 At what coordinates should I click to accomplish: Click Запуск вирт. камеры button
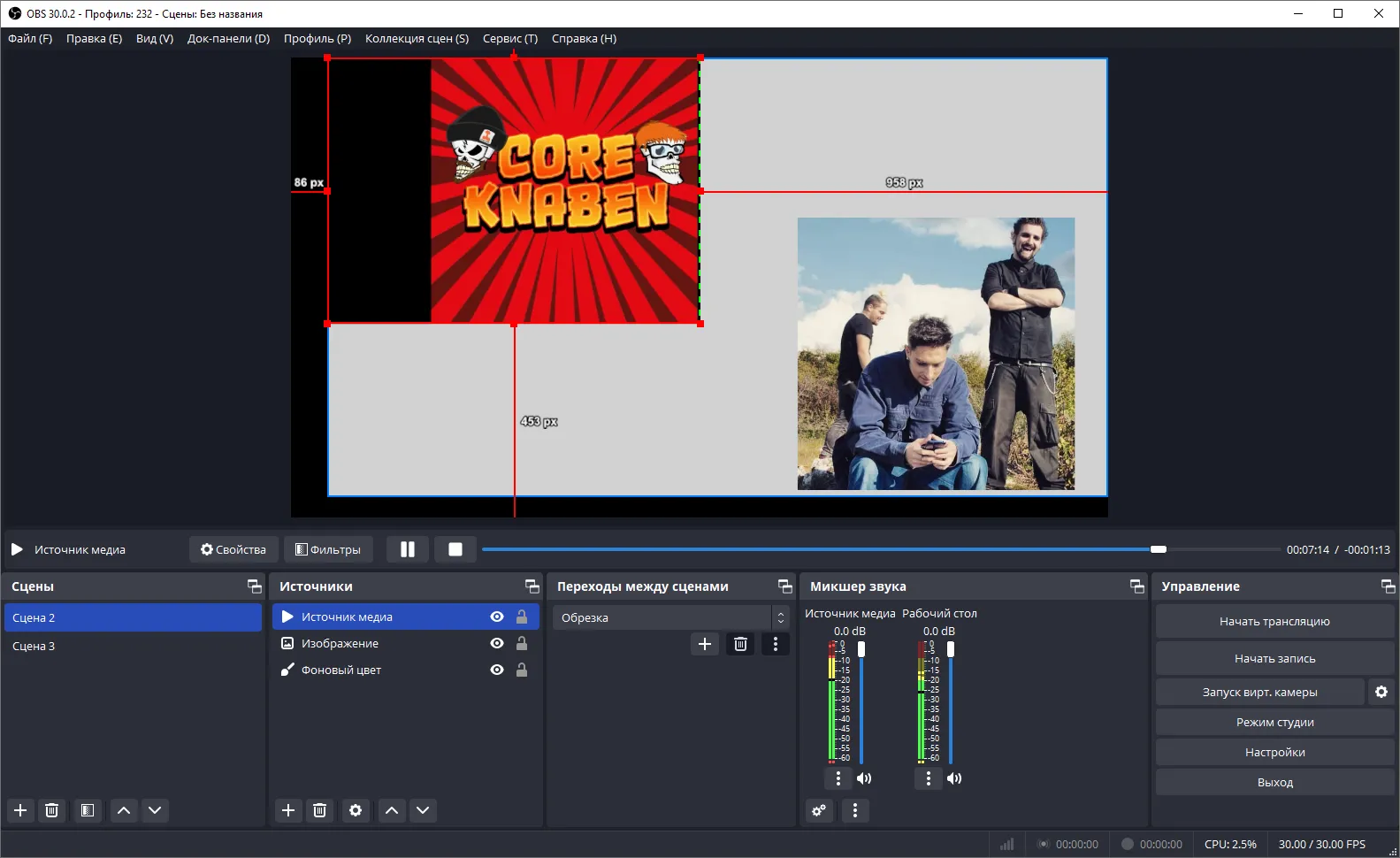(1259, 692)
